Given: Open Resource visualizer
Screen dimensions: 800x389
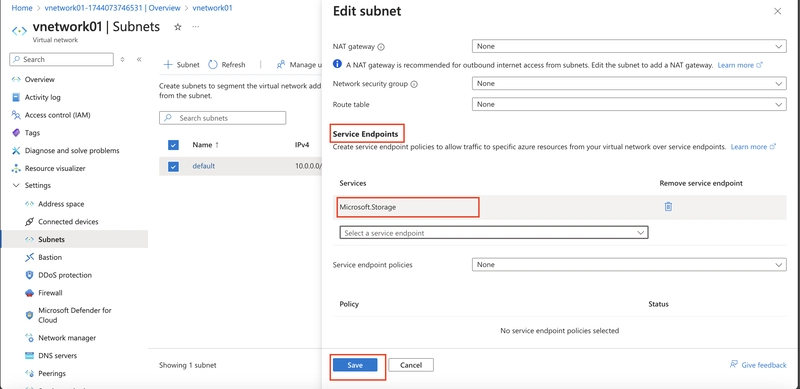Looking at the screenshot, I should [x=55, y=168].
